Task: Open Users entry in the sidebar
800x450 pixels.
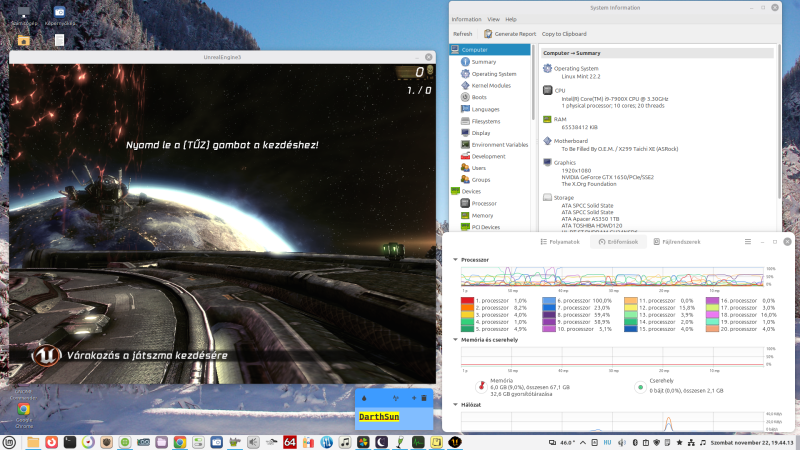Action: tap(479, 168)
